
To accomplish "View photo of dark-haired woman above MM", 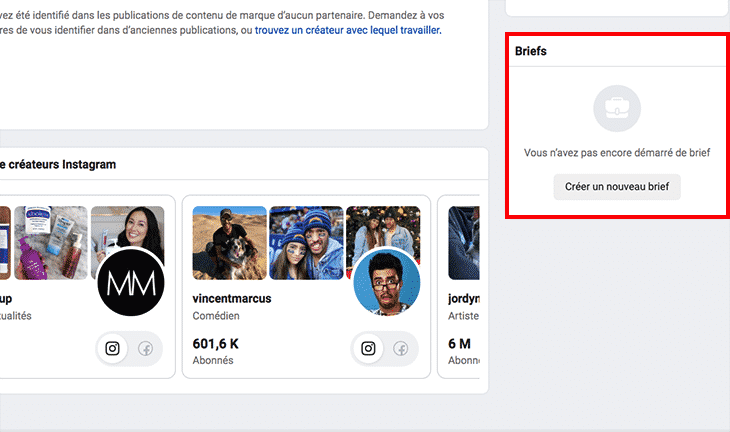I will pyautogui.click(x=126, y=228).
